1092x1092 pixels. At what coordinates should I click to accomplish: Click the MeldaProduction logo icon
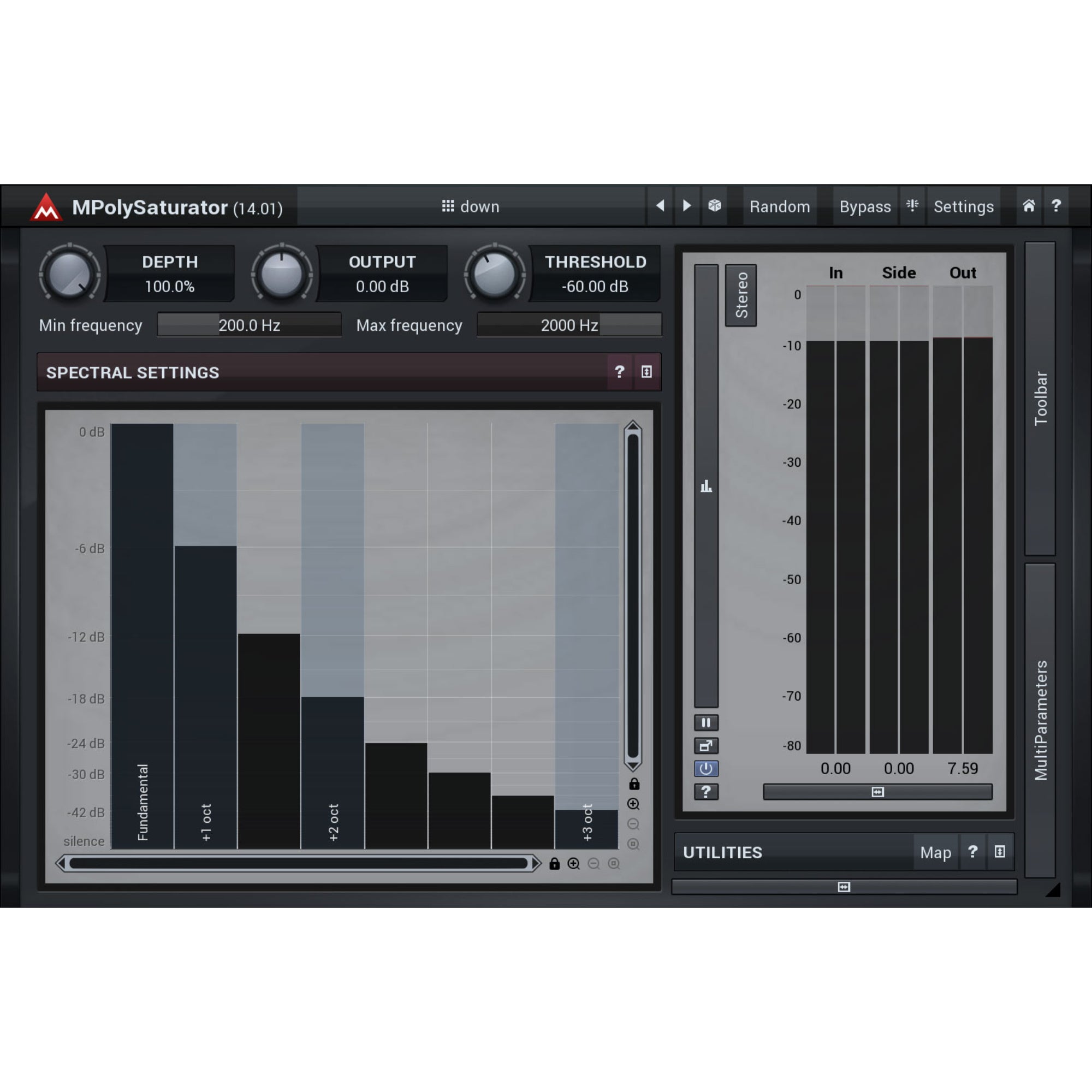click(x=46, y=207)
